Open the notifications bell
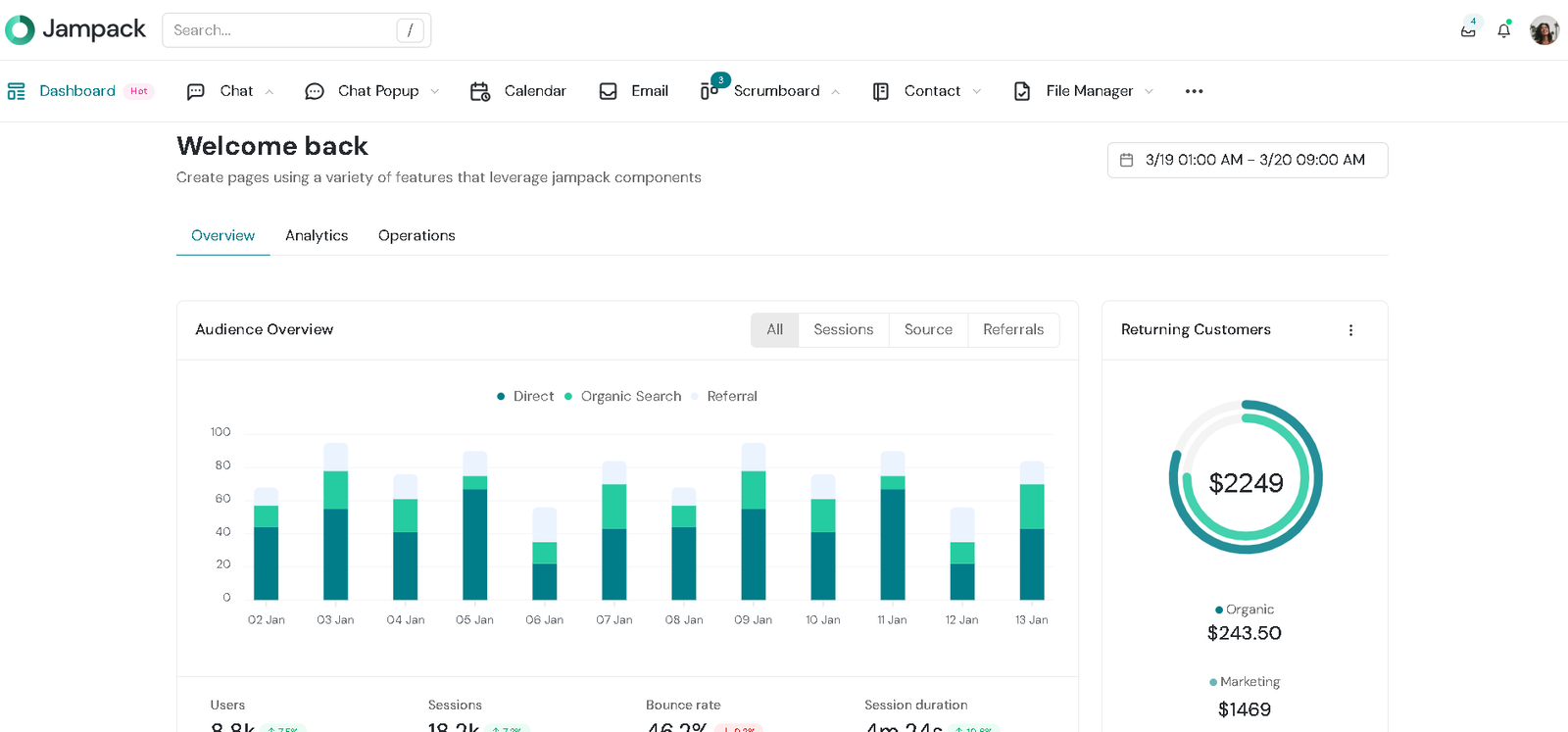Image resolution: width=1568 pixels, height=732 pixels. coord(1503,30)
